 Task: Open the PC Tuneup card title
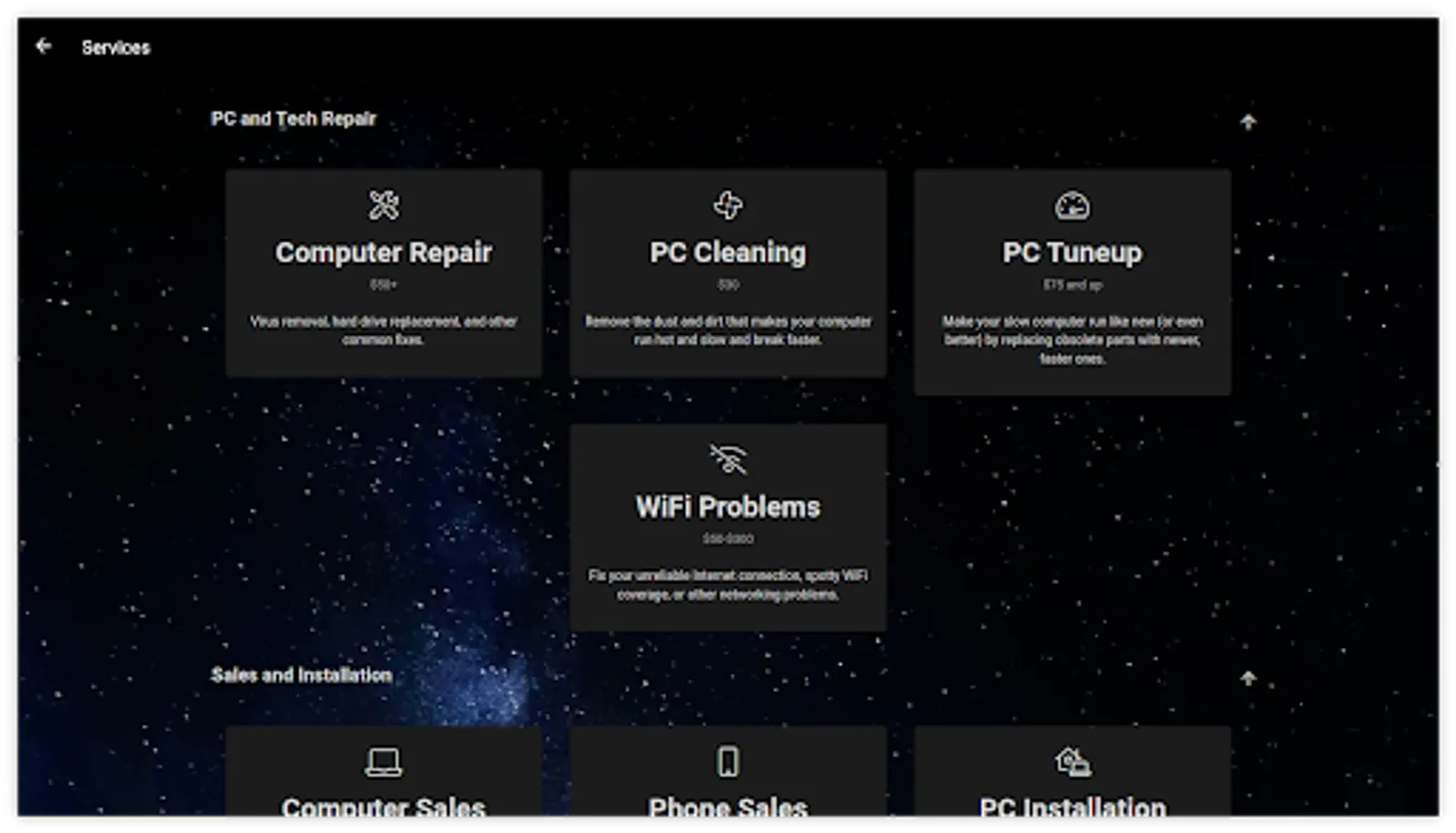1072,252
